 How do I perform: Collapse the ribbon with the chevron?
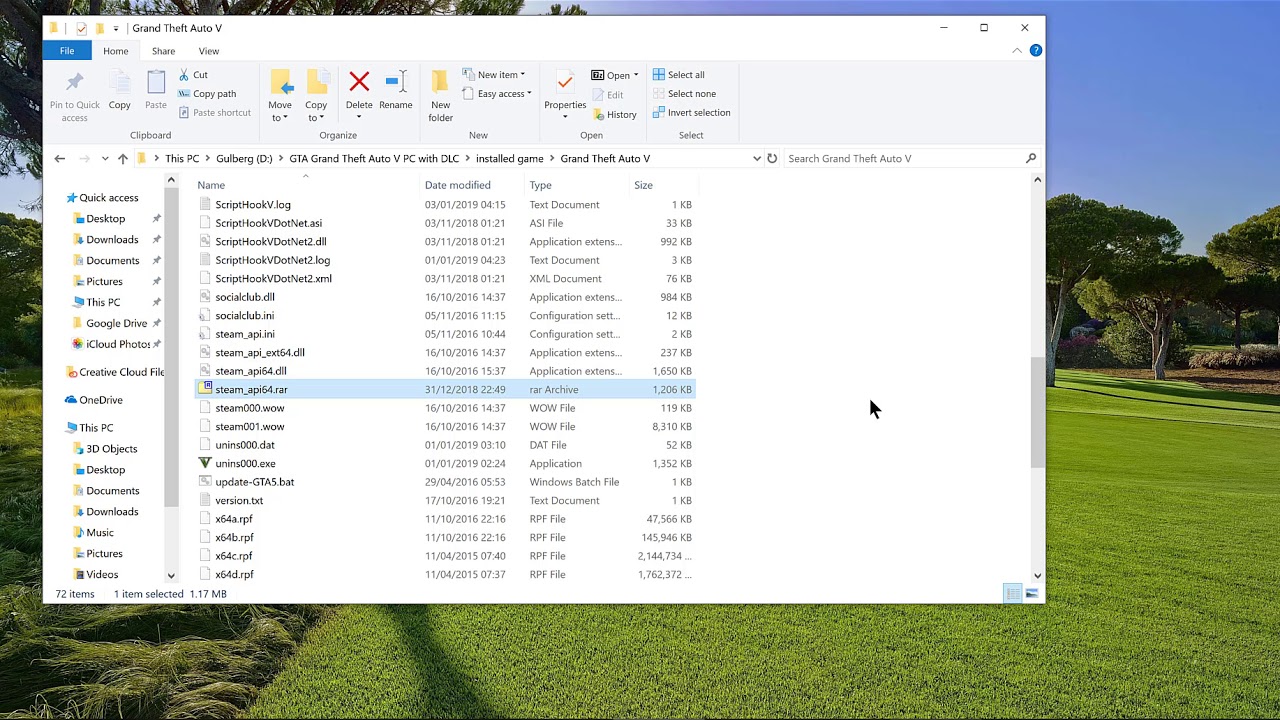pyautogui.click(x=1017, y=51)
